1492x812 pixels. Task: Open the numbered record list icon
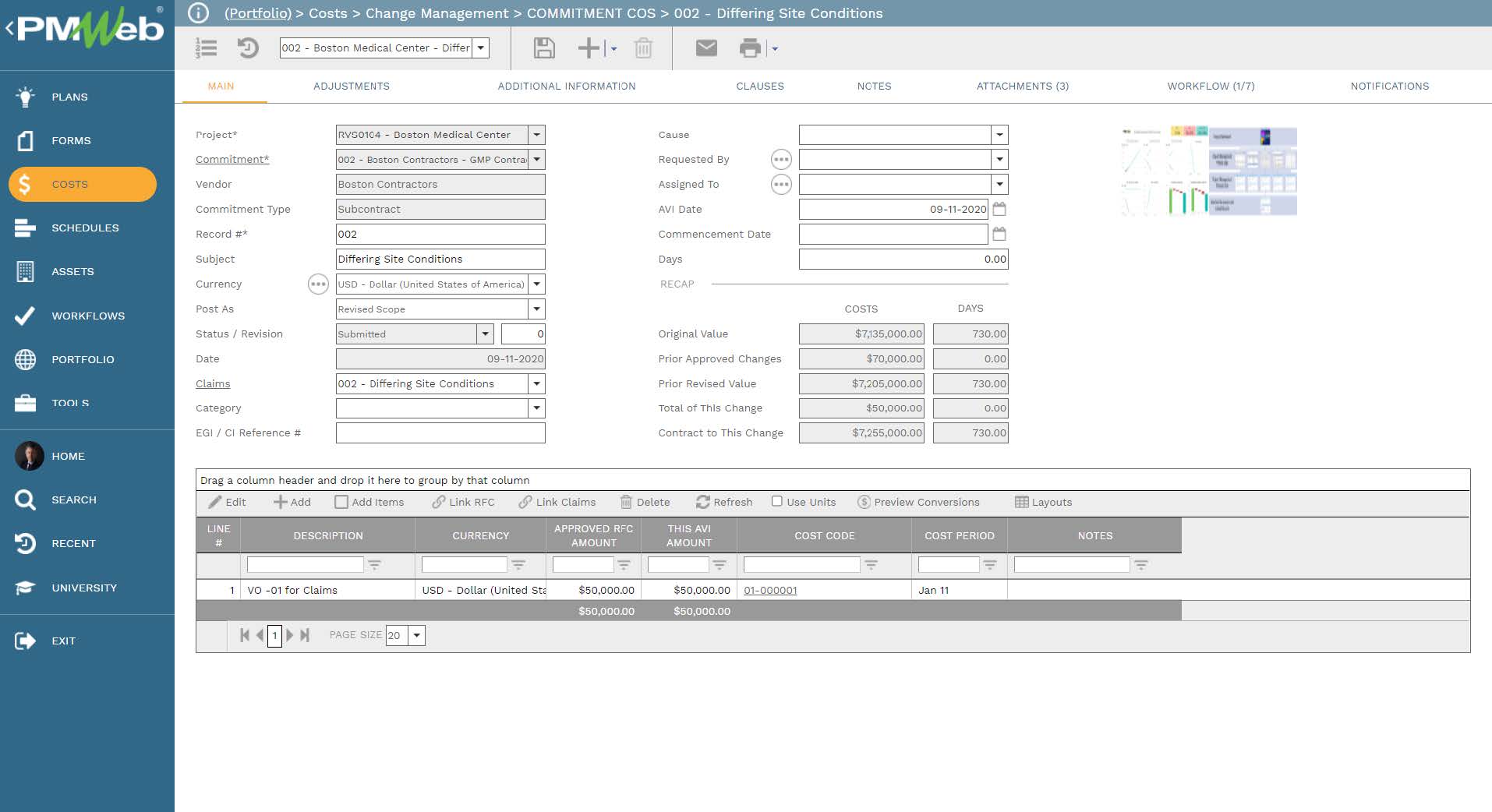tap(206, 48)
